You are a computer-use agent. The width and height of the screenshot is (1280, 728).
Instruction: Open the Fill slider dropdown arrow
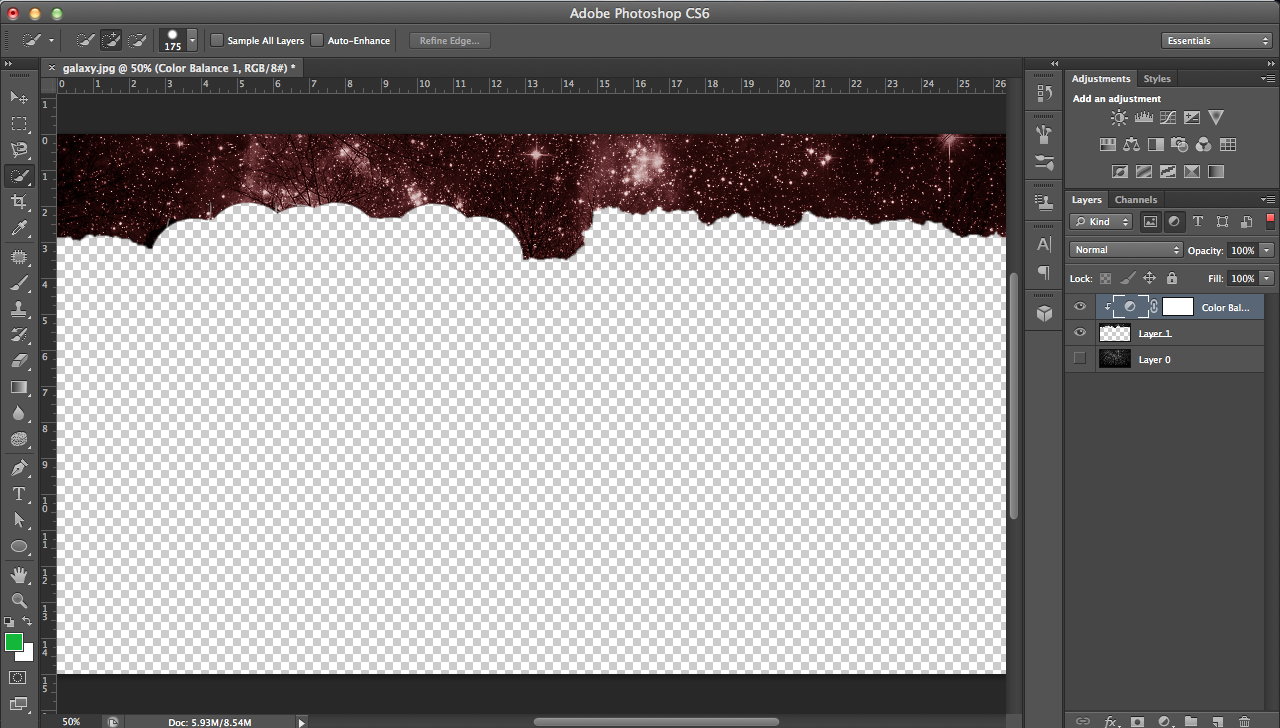[x=1267, y=278]
